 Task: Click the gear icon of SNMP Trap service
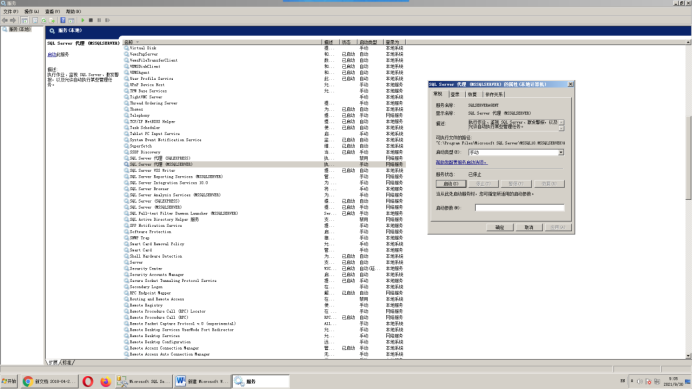(126, 238)
